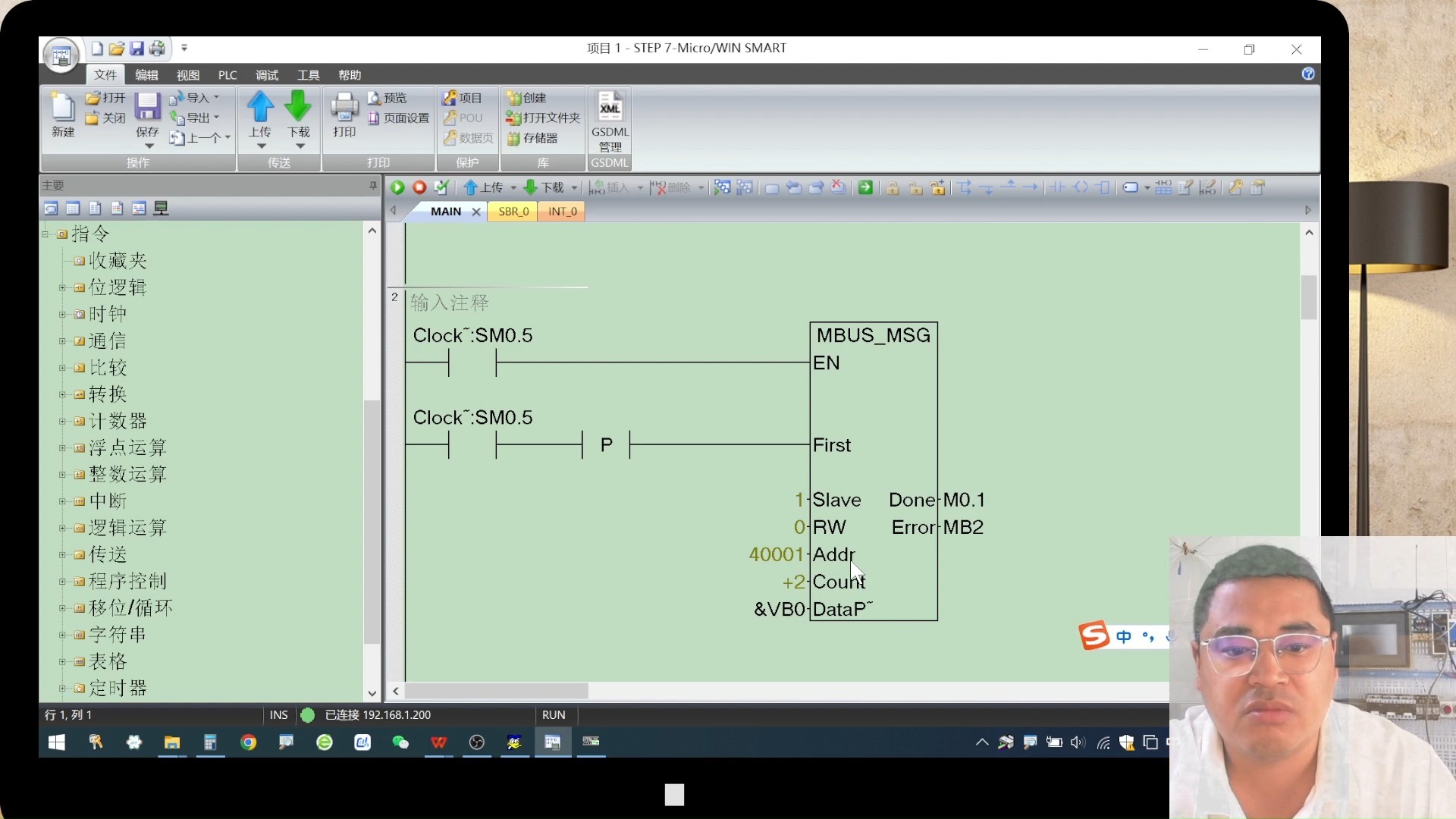Click the quick-access open folder icon
Image resolution: width=1456 pixels, height=819 pixels.
click(x=116, y=49)
